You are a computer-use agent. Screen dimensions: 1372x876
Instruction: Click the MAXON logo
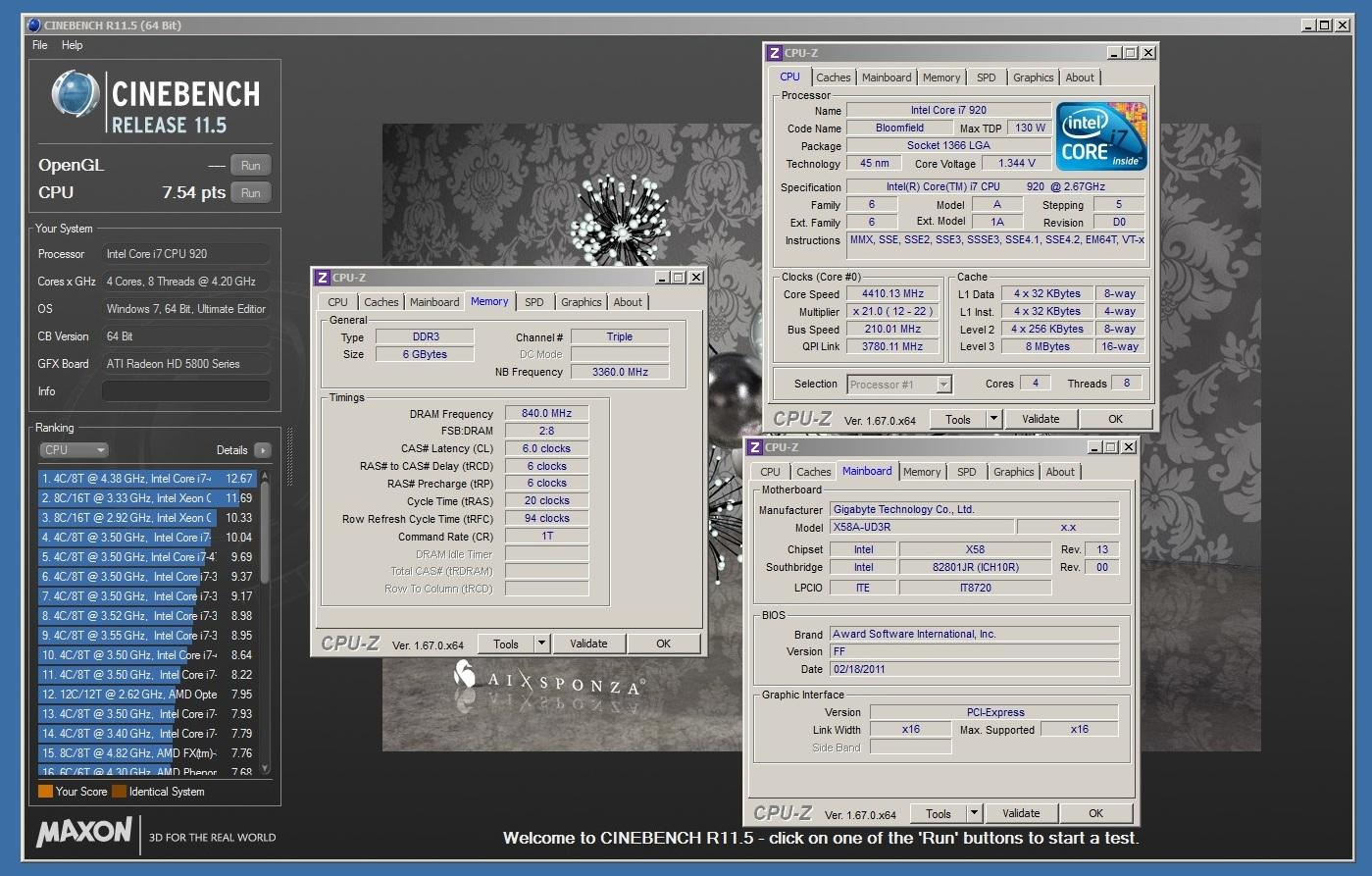tap(84, 833)
